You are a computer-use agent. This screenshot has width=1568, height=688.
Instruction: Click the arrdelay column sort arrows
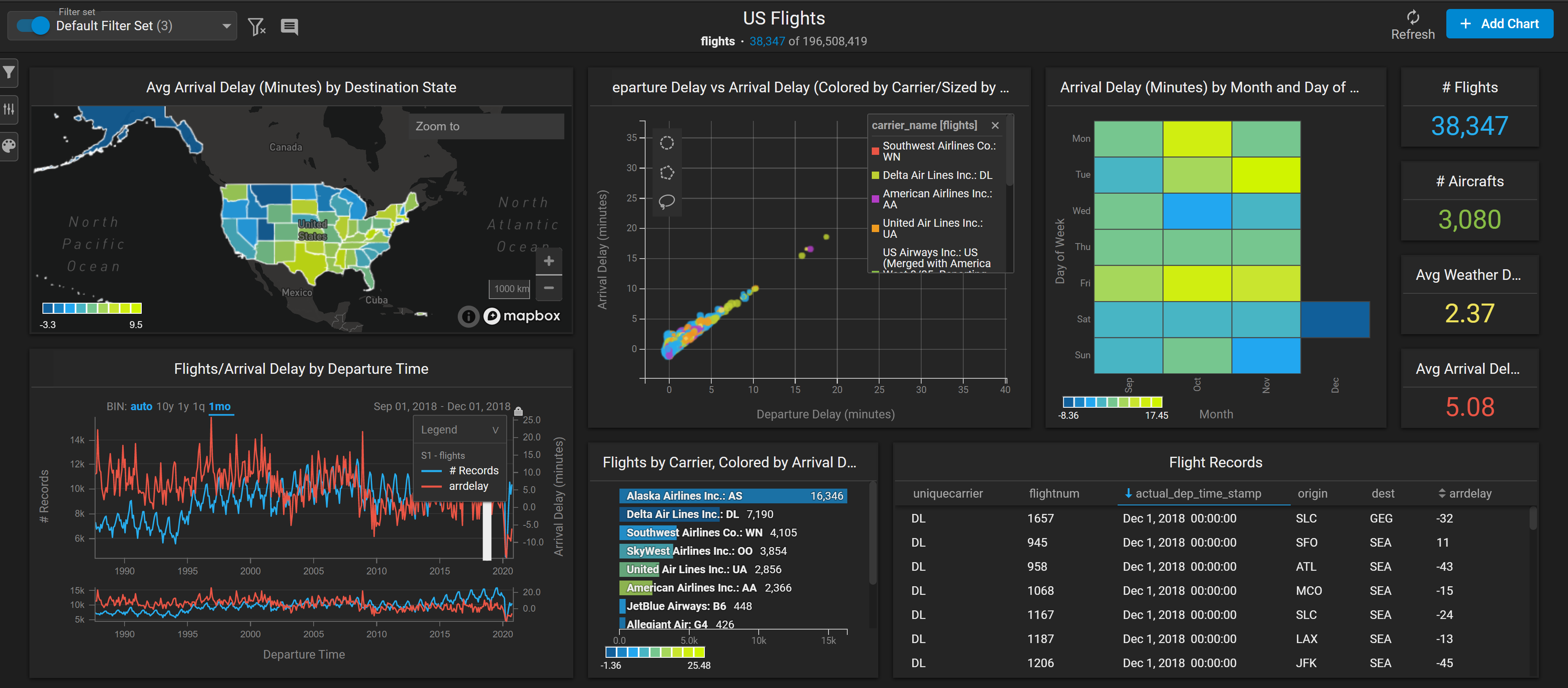(1441, 494)
